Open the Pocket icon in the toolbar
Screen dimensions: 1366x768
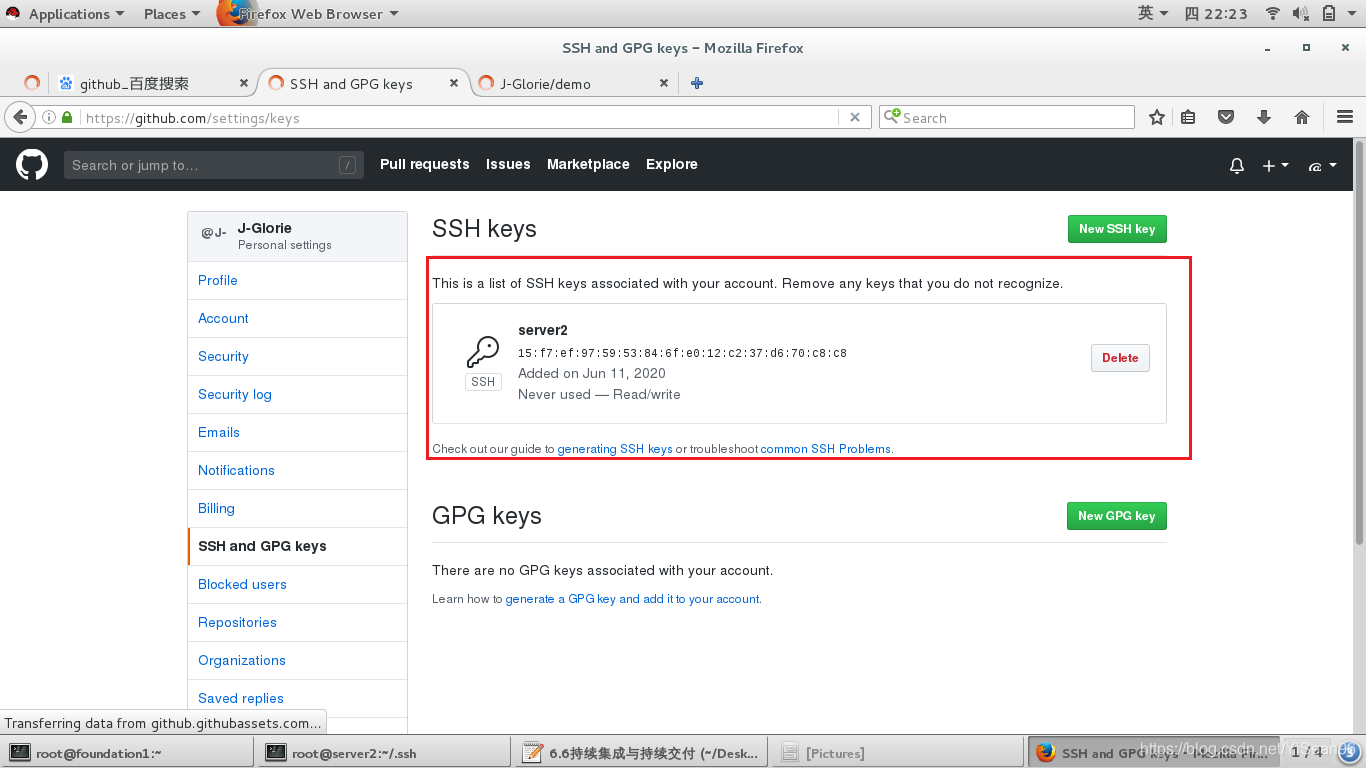point(1226,117)
